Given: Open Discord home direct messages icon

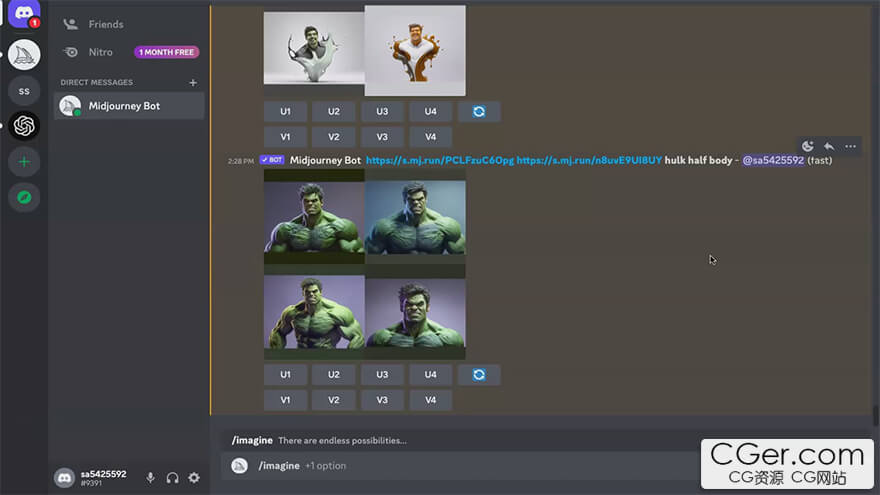Looking at the screenshot, I should coord(24,13).
